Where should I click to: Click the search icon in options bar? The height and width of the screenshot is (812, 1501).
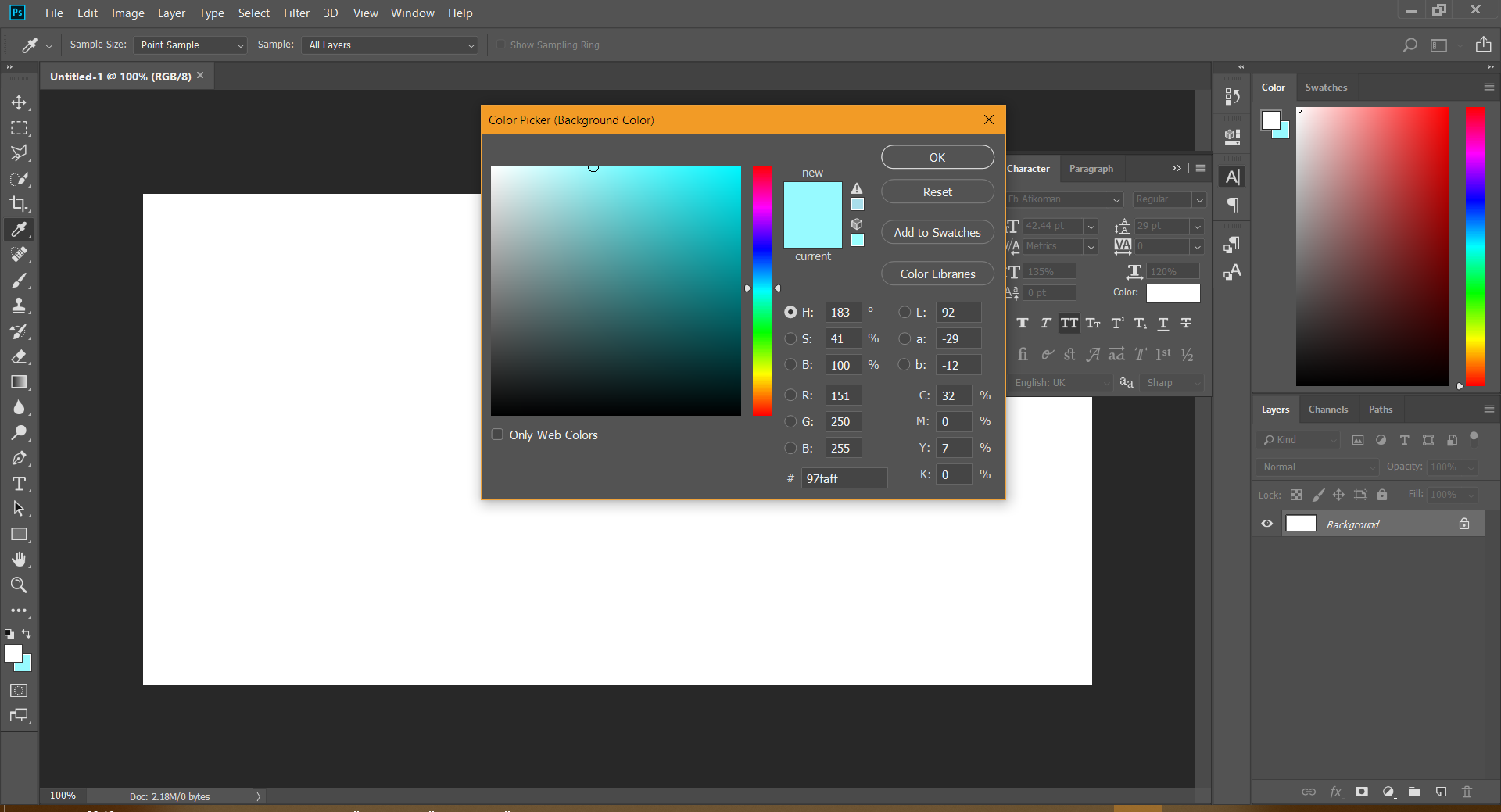coord(1410,45)
